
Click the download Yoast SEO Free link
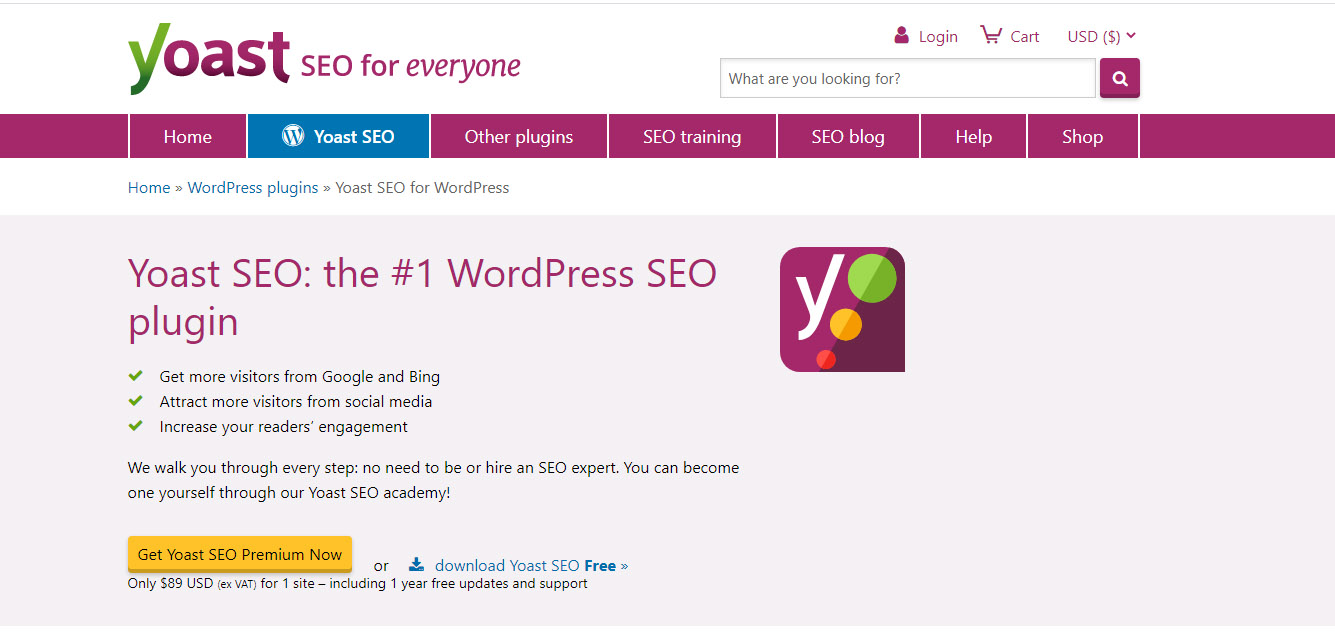[x=531, y=565]
